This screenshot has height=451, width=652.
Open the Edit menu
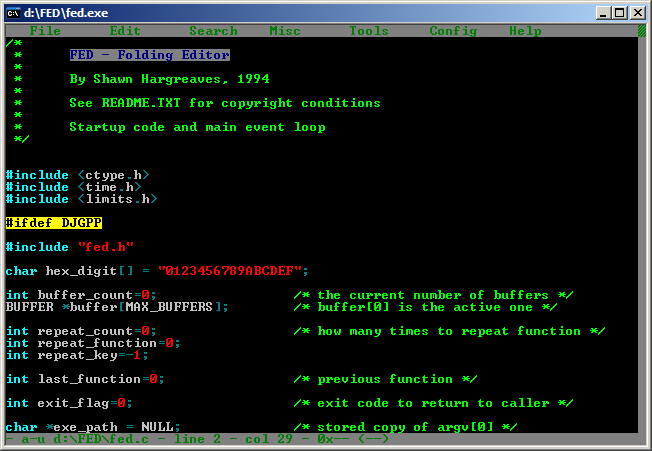(125, 31)
